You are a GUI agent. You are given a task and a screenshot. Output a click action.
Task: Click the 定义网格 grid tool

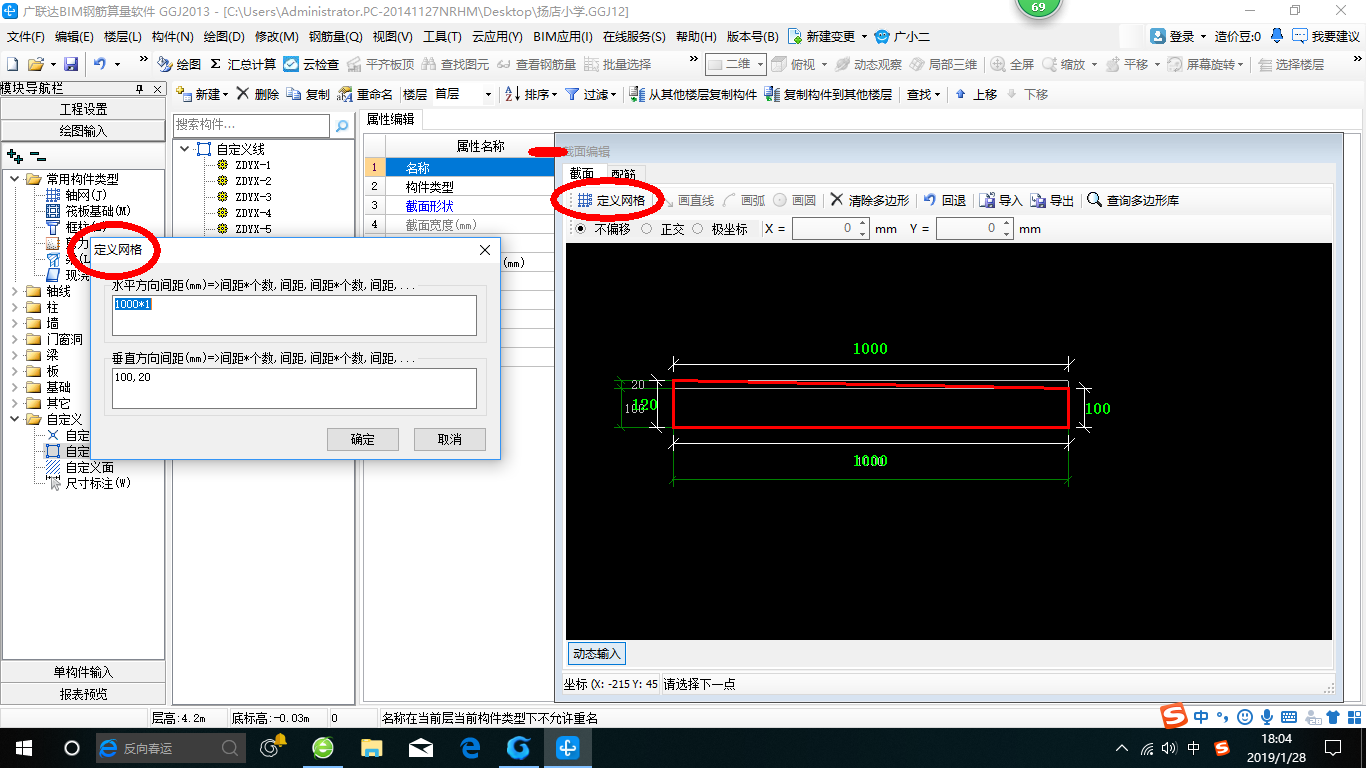[611, 200]
